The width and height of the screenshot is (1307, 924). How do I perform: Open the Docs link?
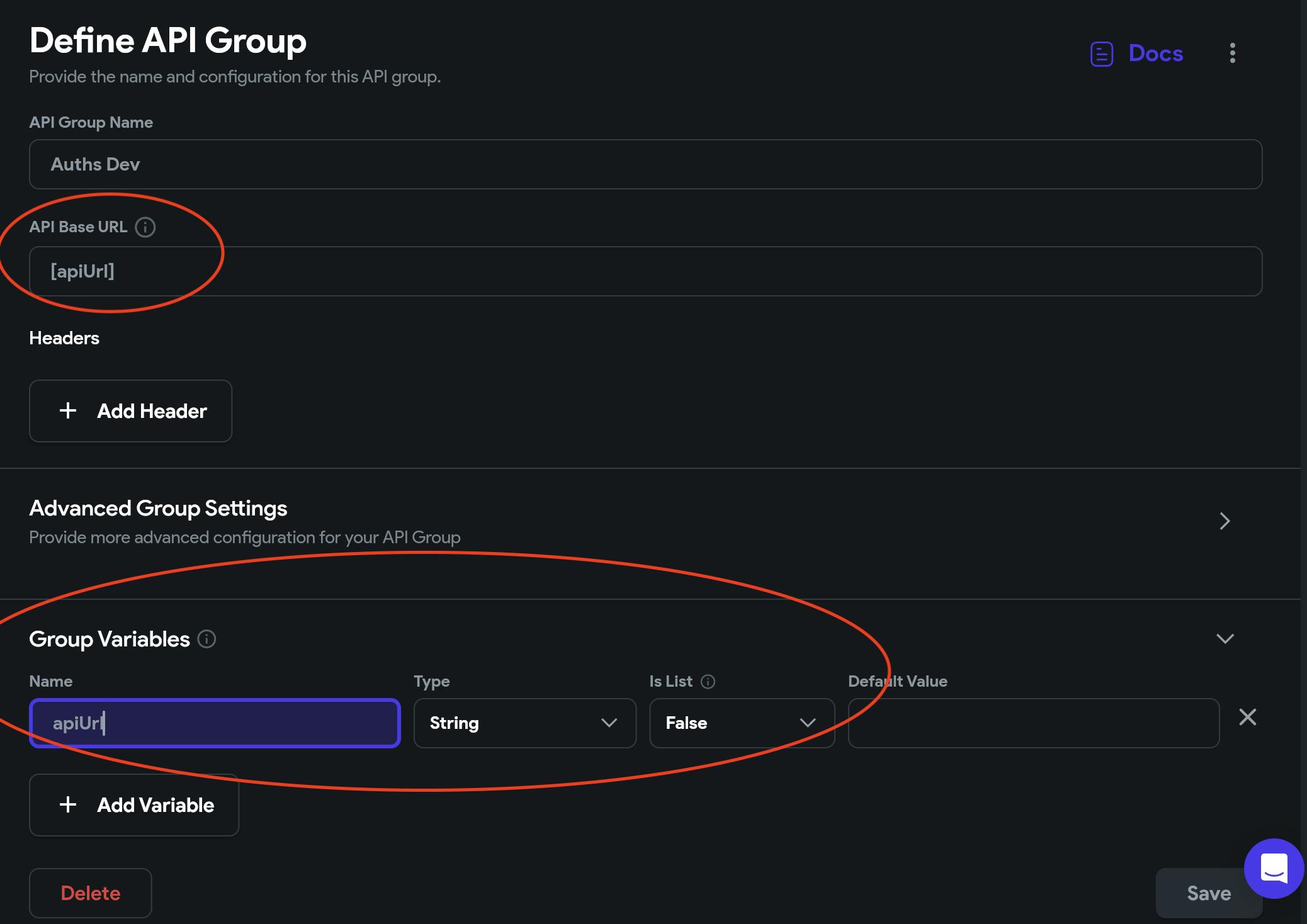[x=1155, y=54]
